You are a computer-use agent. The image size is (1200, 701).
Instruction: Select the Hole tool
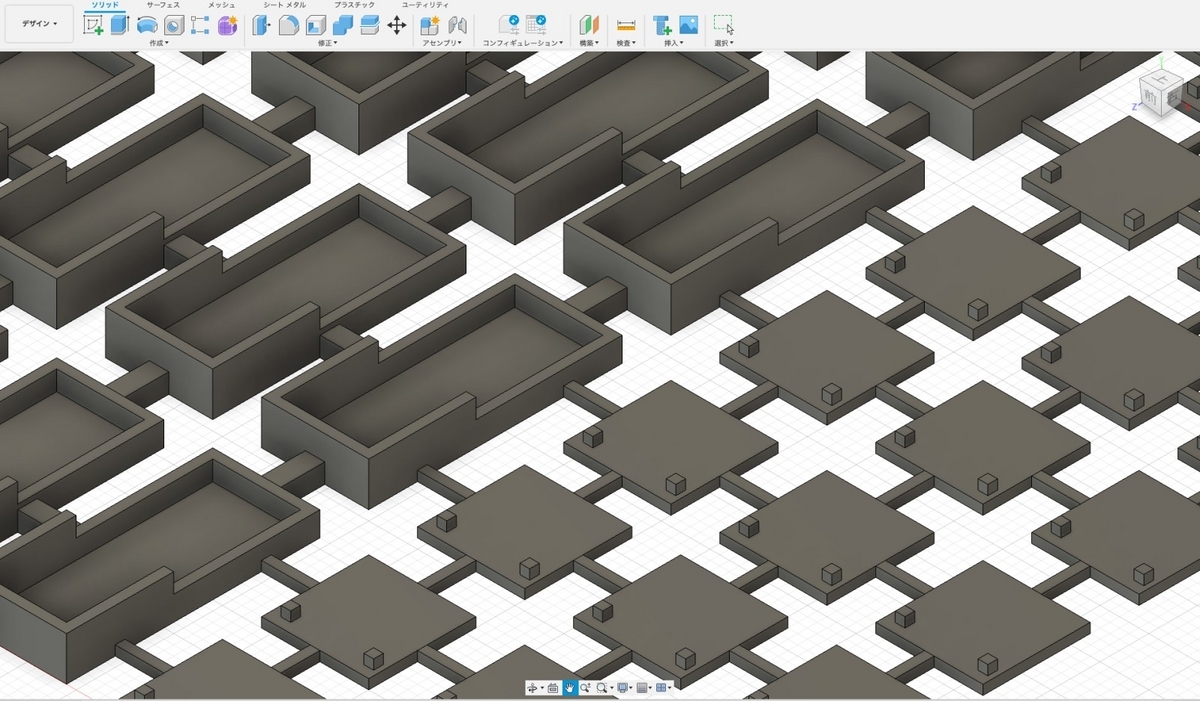point(173,25)
